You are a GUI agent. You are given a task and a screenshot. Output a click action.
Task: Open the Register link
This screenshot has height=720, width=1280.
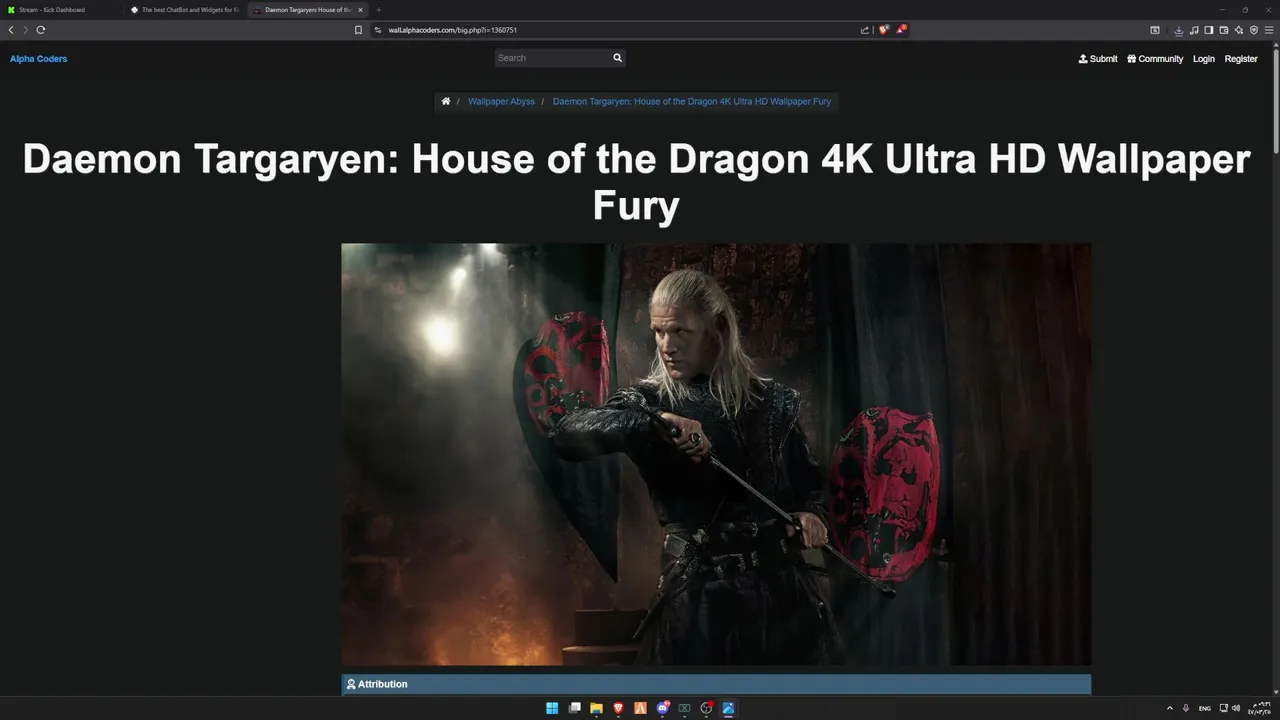(x=1241, y=59)
